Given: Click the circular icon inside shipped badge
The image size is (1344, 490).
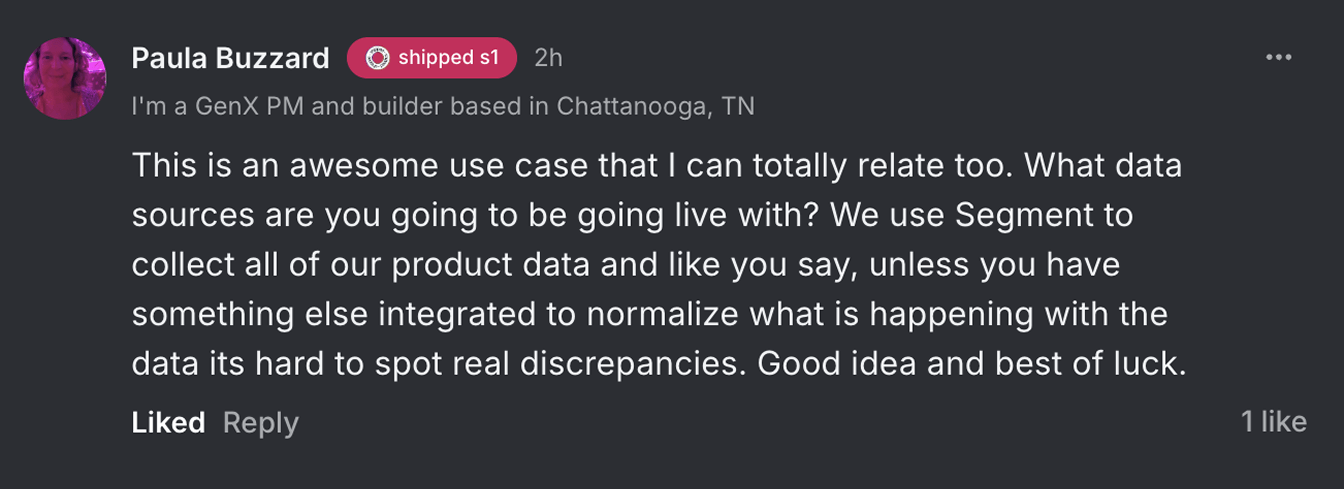Looking at the screenshot, I should [x=377, y=58].
